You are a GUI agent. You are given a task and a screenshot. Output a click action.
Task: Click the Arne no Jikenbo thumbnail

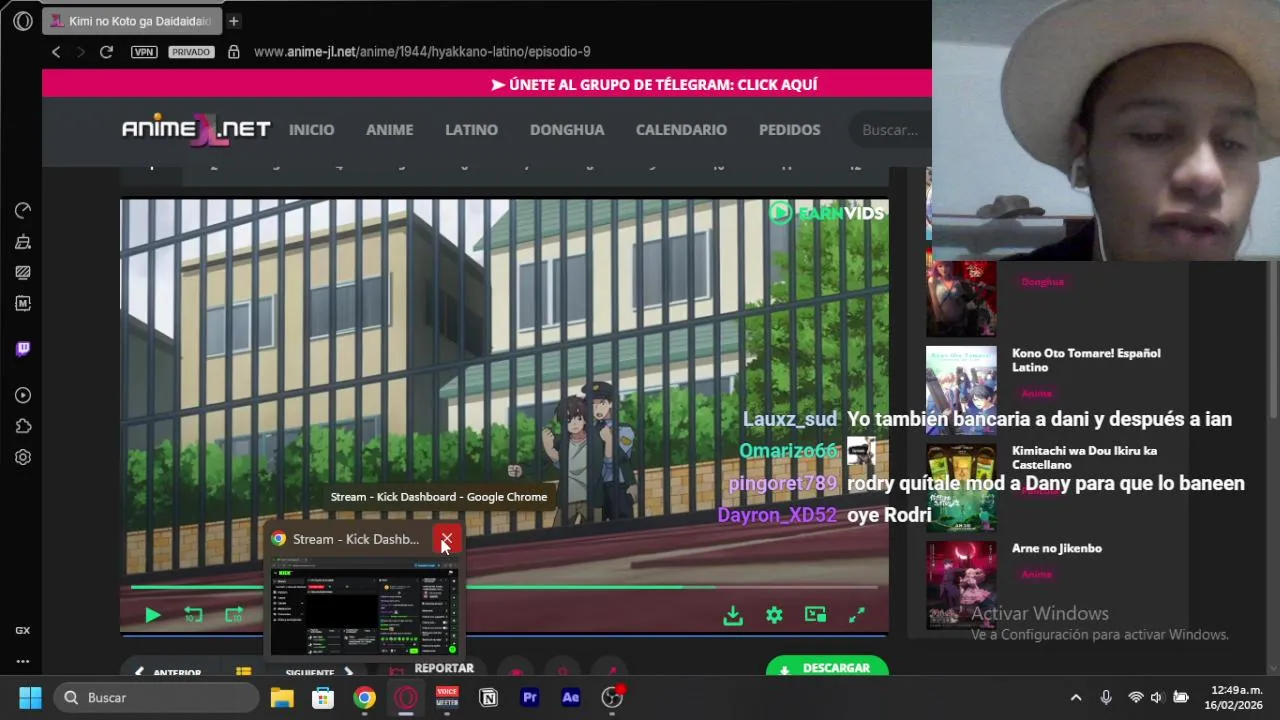961,585
